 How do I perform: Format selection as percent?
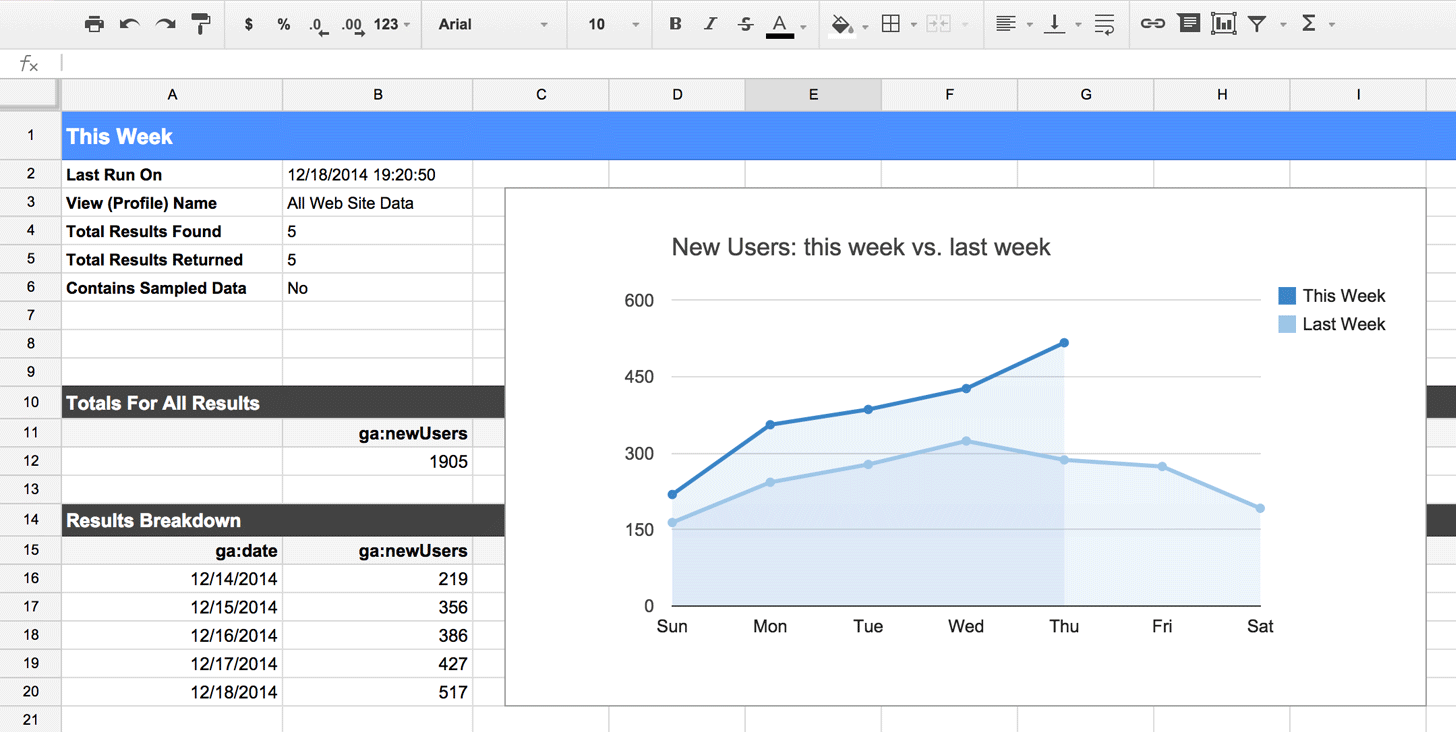tap(283, 23)
